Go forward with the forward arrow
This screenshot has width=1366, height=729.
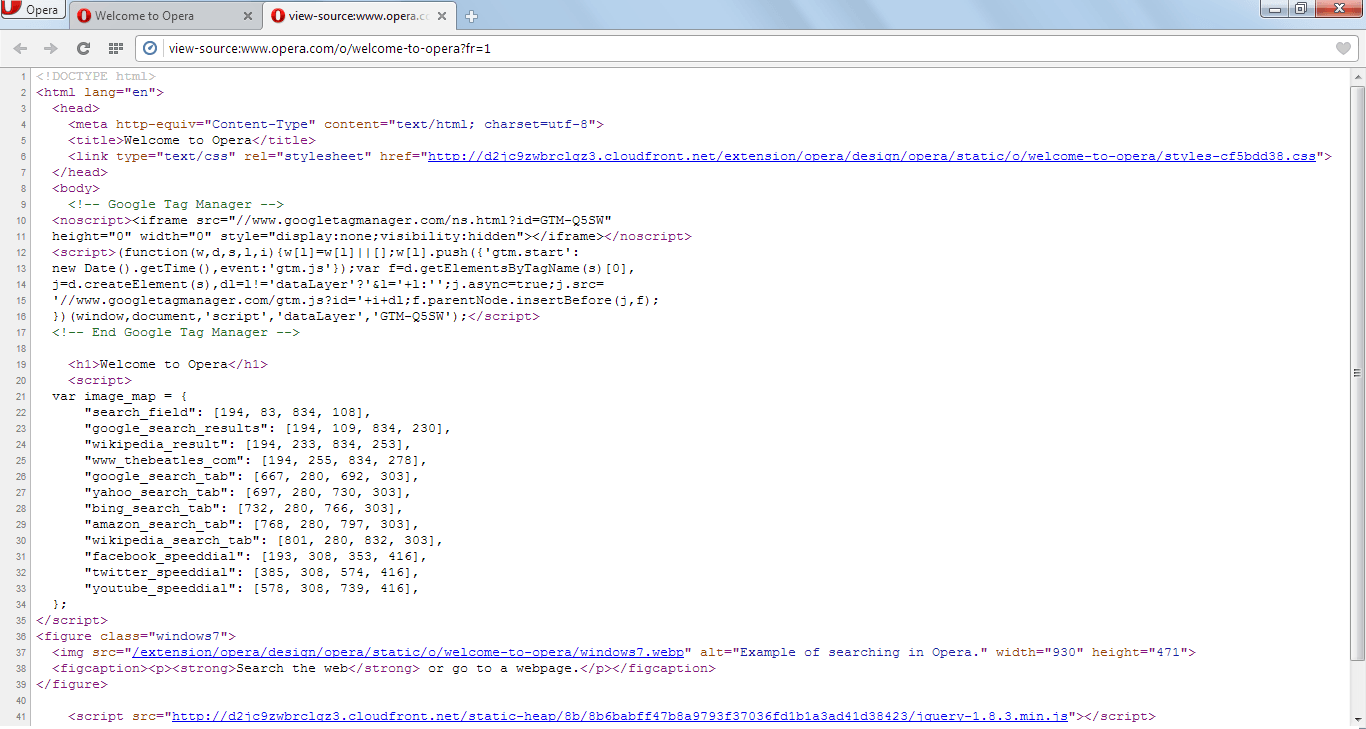pos(50,48)
